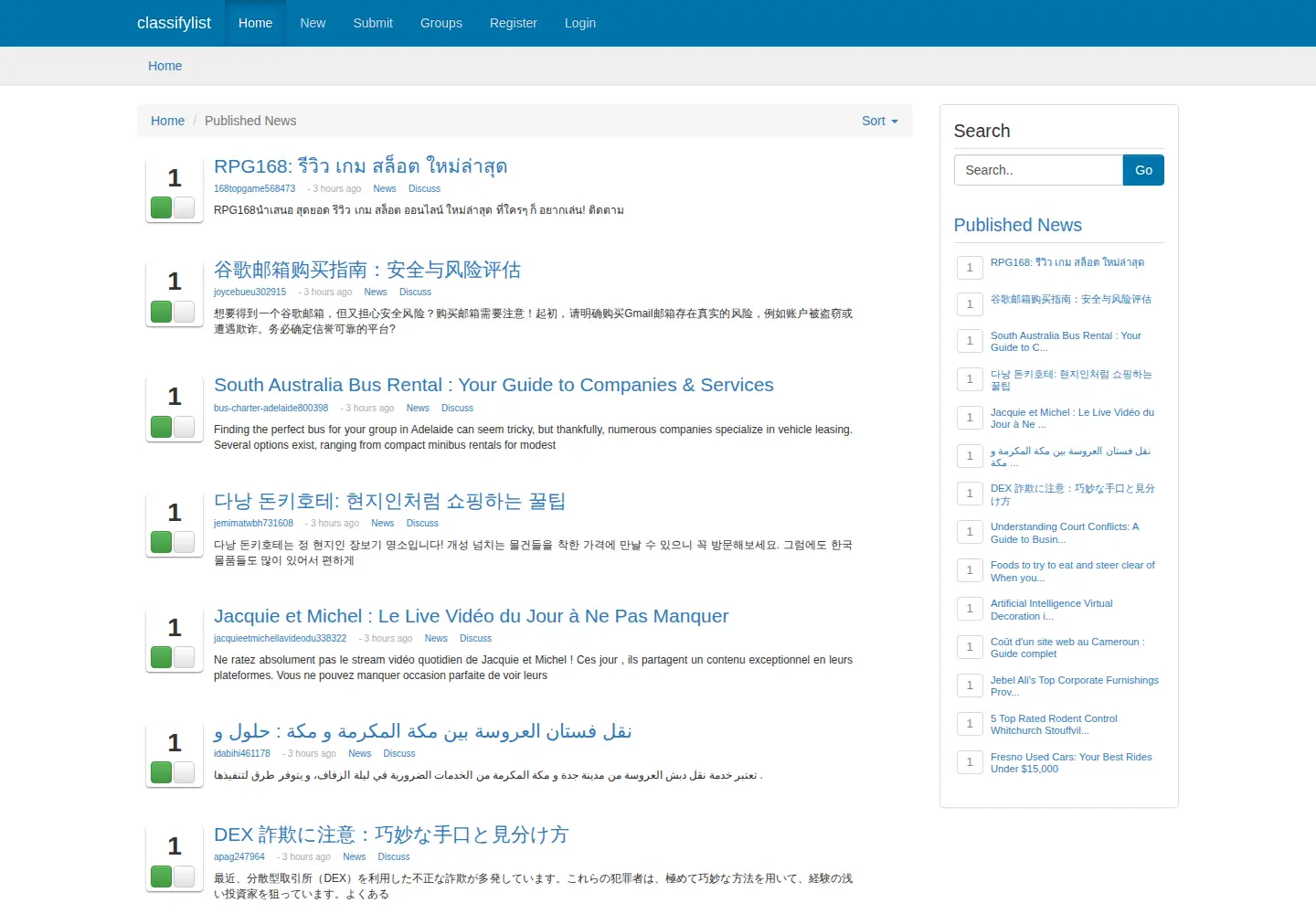This screenshot has width=1316, height=914.
Task: Open the South Australia Bus Rental headline
Action: [493, 385]
